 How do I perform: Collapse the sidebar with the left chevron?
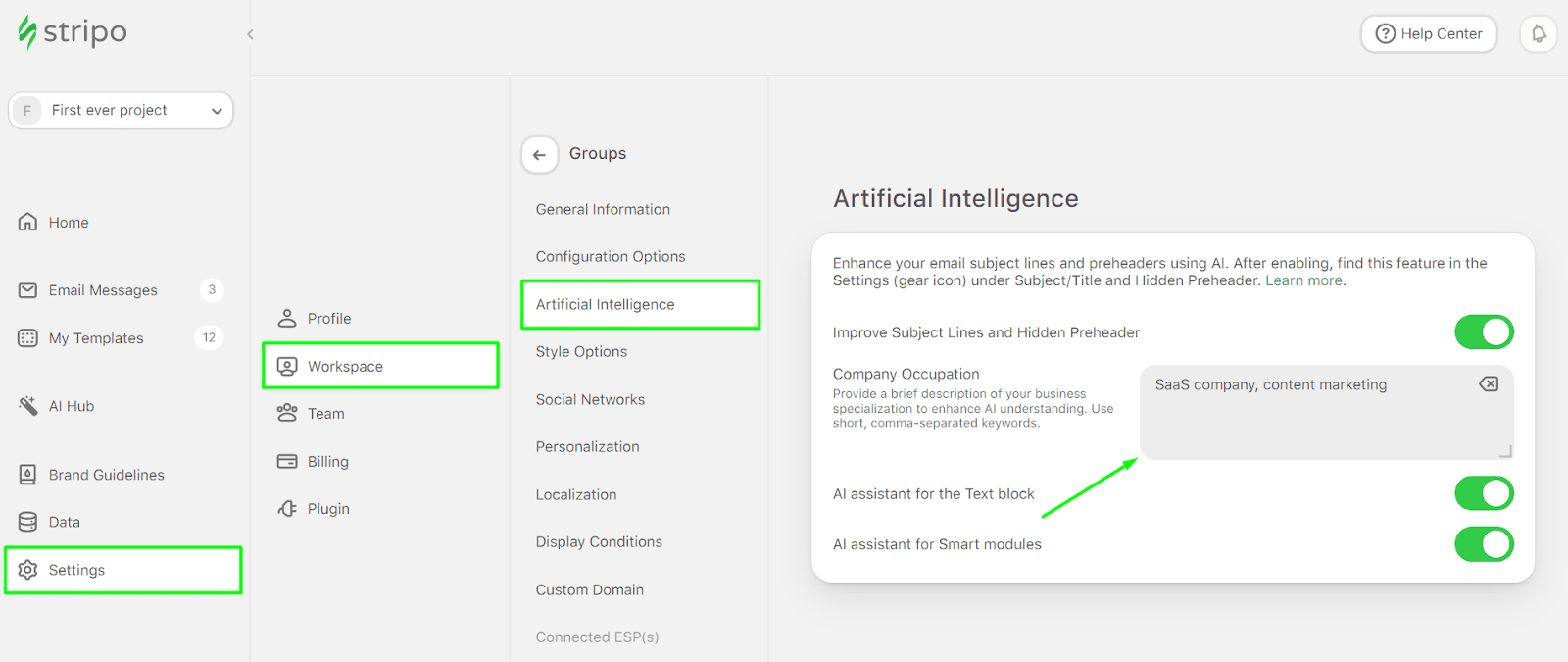pos(250,33)
